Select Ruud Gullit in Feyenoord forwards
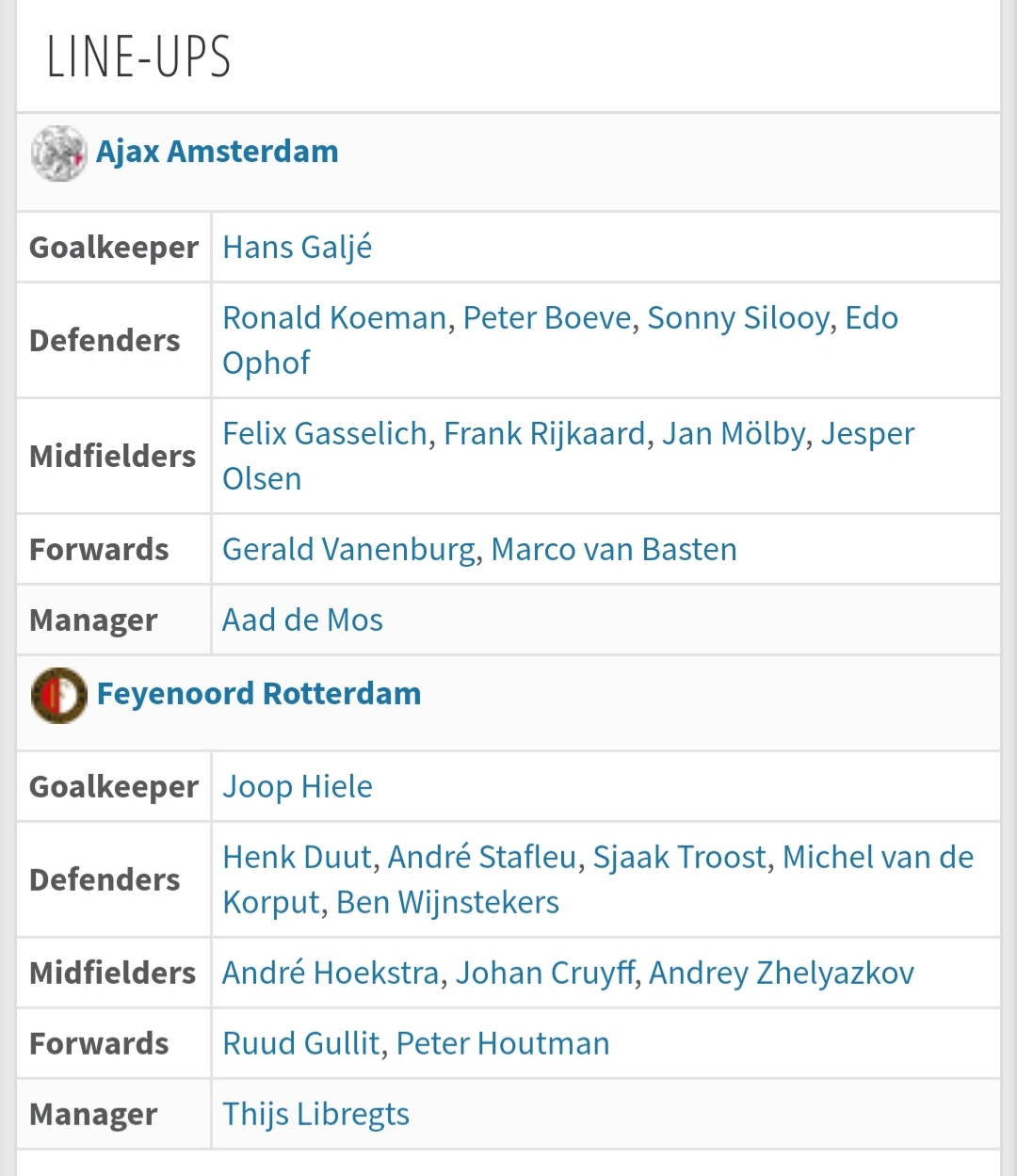This screenshot has height=1176, width=1017. (x=301, y=1044)
